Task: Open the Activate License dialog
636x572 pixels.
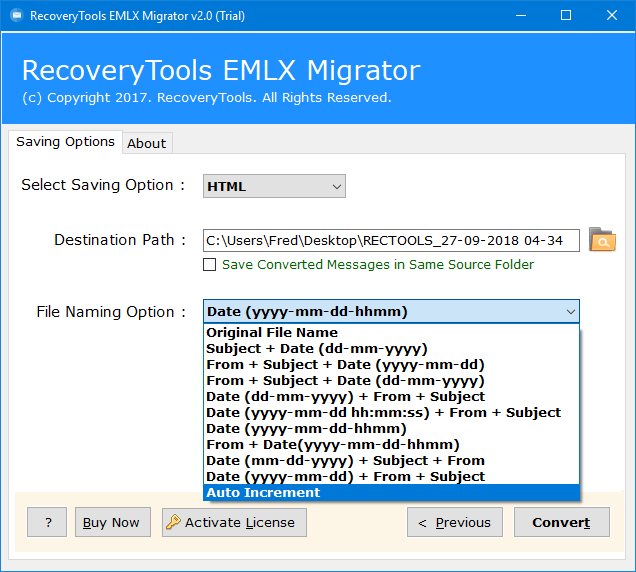Action: click(x=234, y=522)
